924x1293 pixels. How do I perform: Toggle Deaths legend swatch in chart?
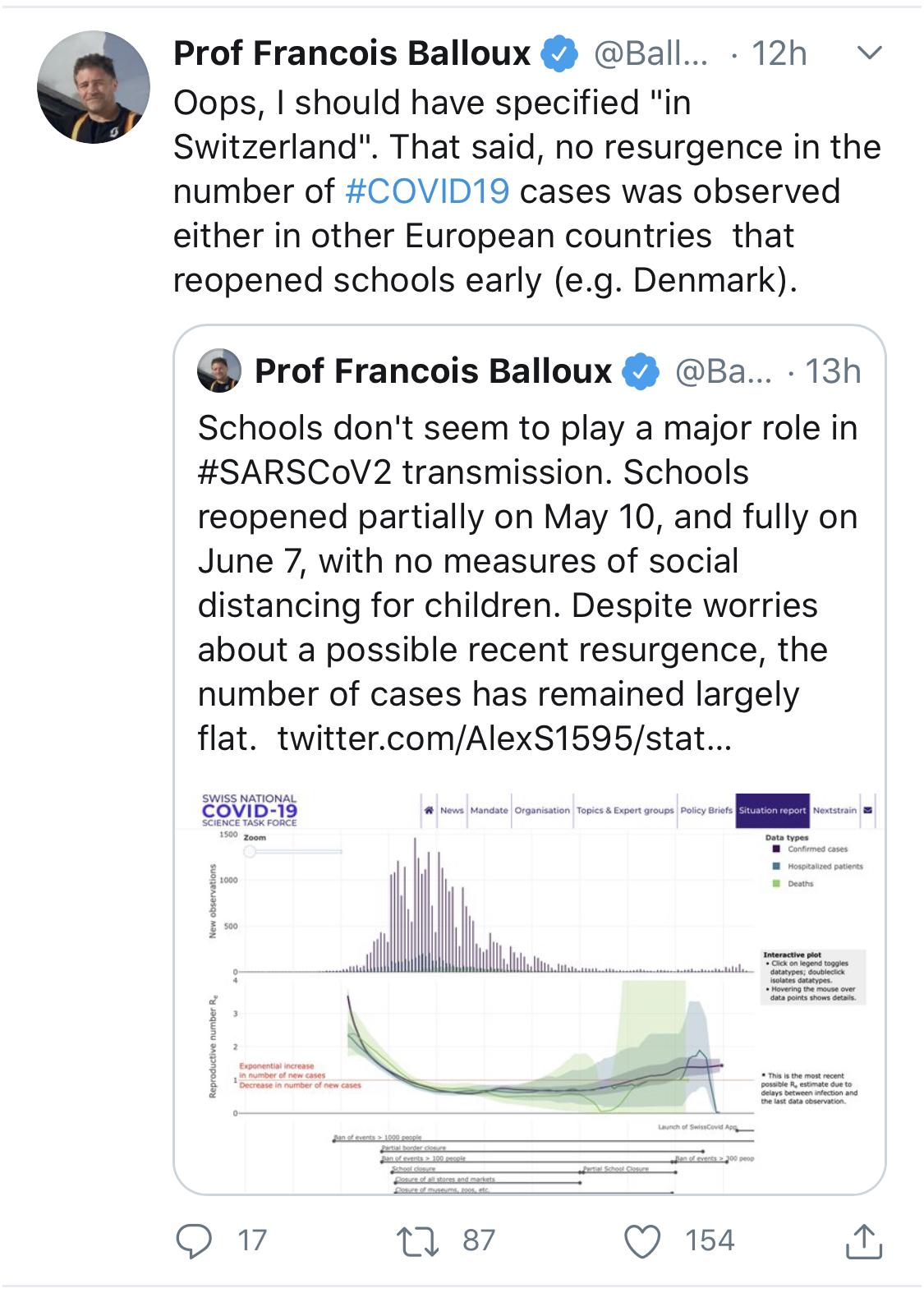pos(776,884)
